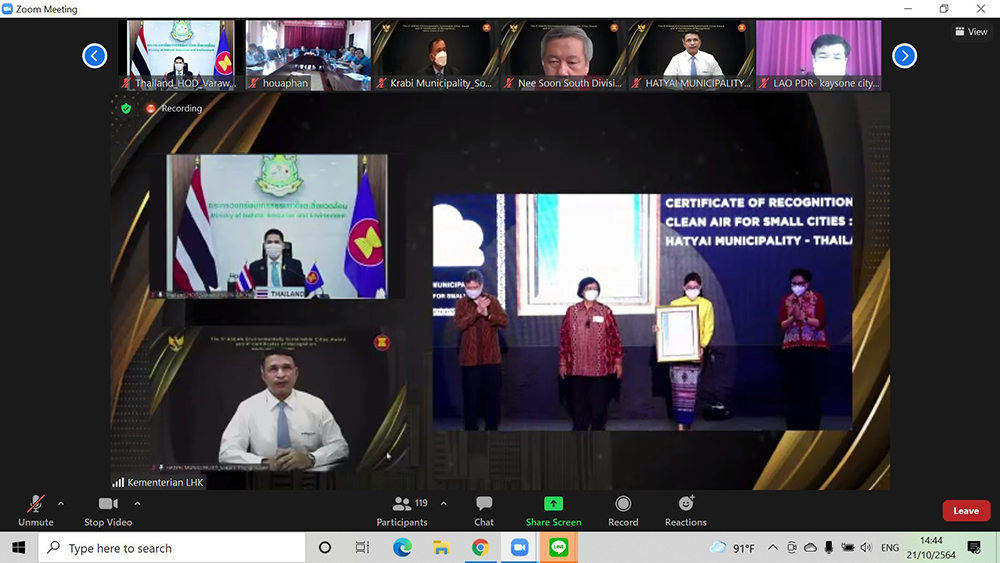
Task: Open Cortana circle icon on taskbar
Action: [x=325, y=548]
